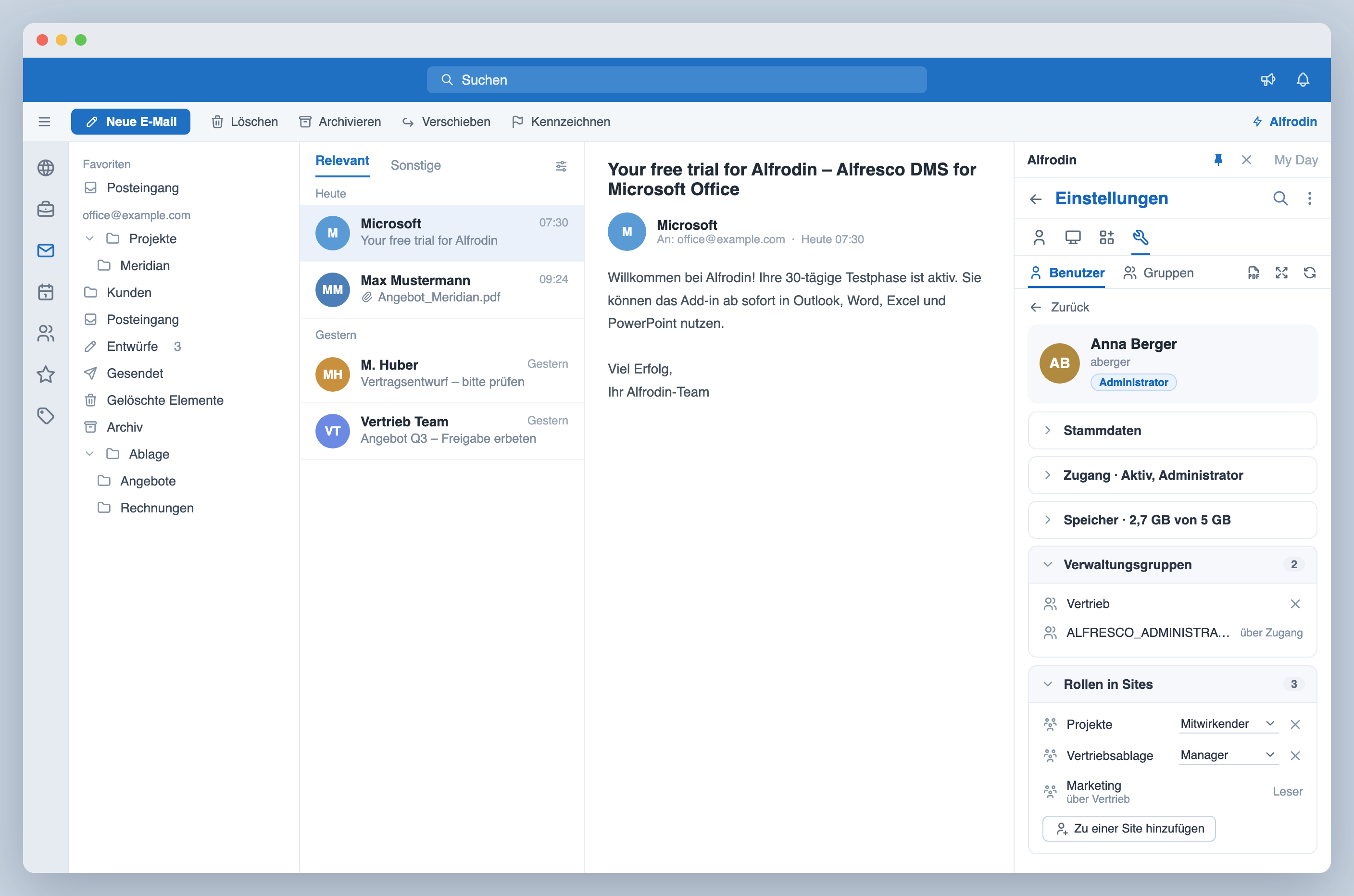The height and width of the screenshot is (896, 1354).
Task: Open the megaphone announcements icon
Action: click(1268, 79)
